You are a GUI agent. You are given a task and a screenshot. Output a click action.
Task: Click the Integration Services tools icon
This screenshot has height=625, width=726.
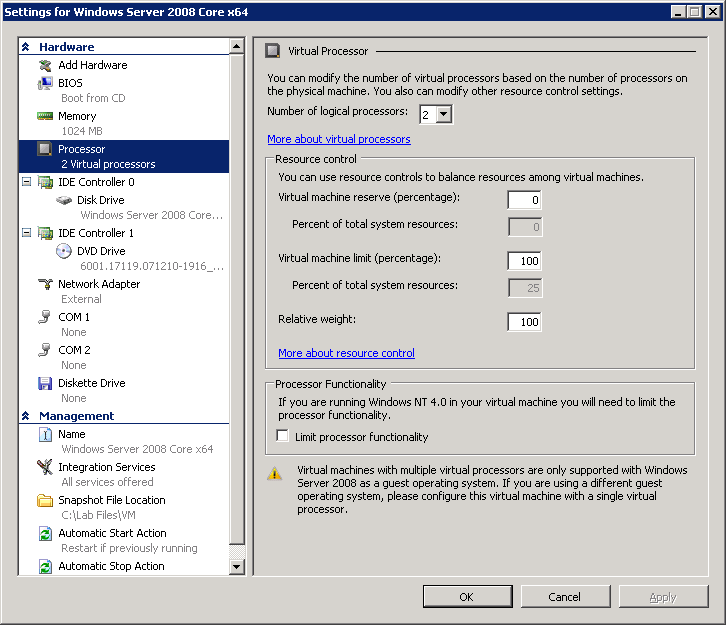click(45, 467)
